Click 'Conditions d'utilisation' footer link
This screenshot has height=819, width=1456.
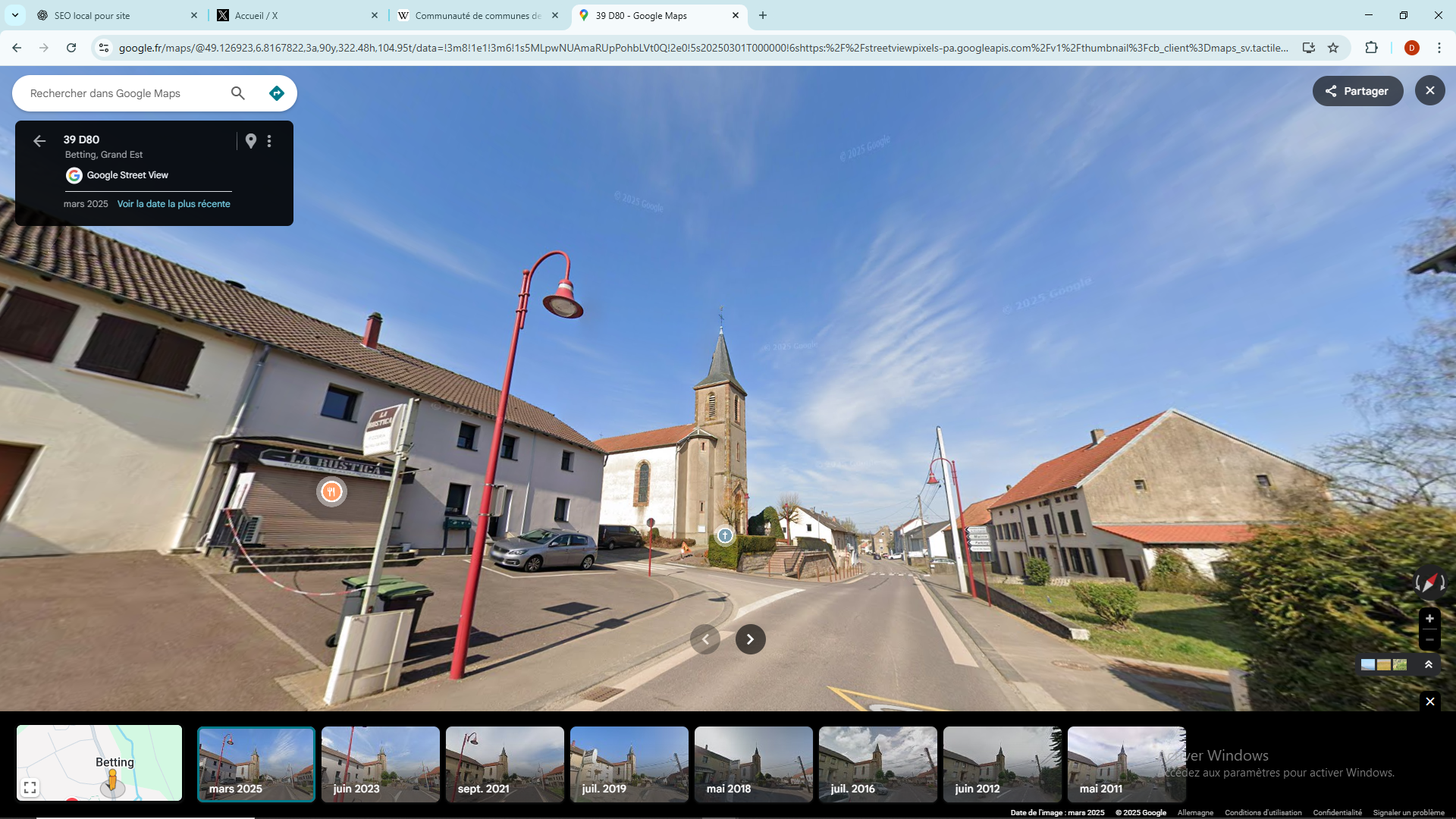point(1263,813)
